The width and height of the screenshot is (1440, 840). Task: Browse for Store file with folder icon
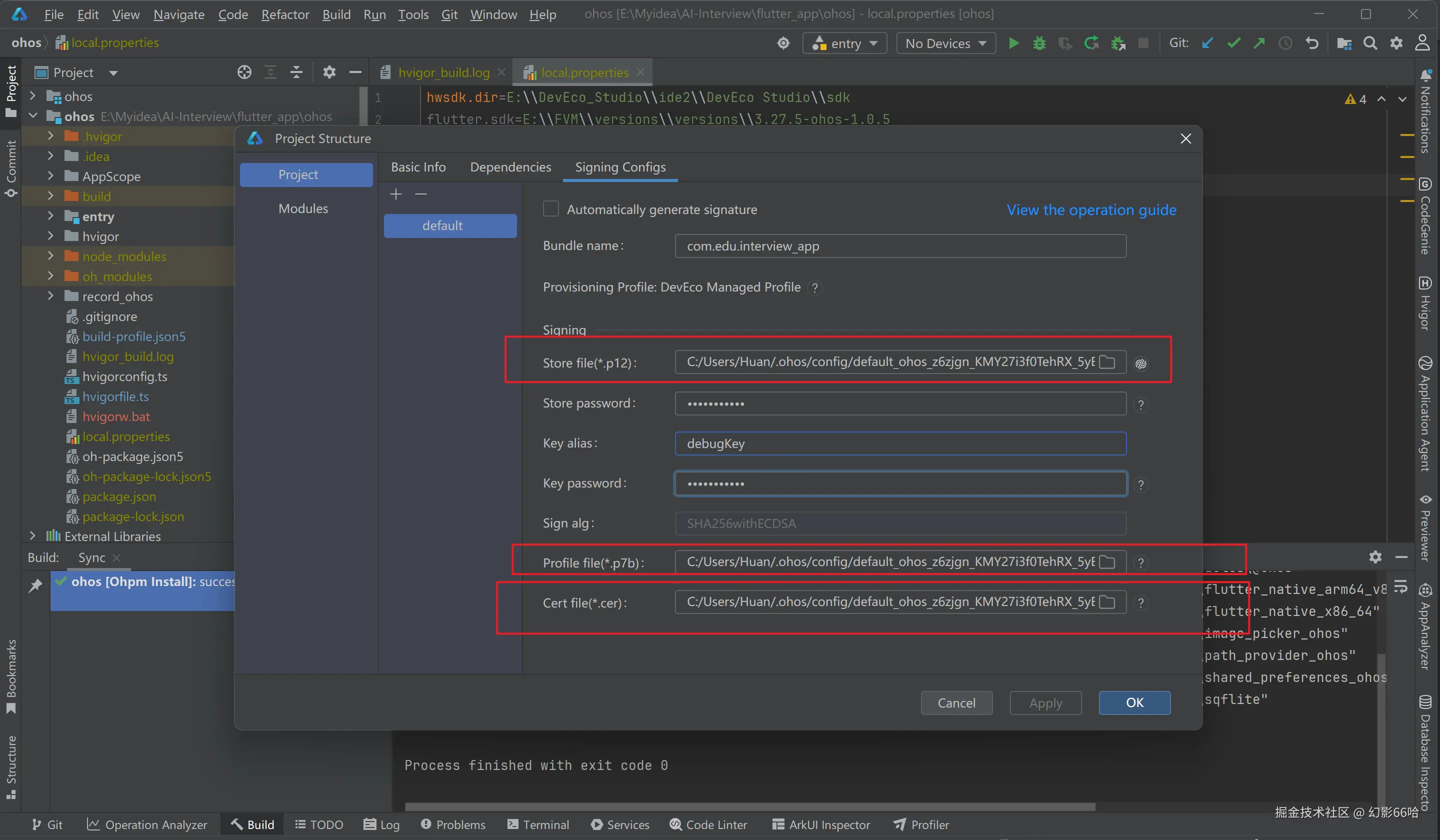1107,362
